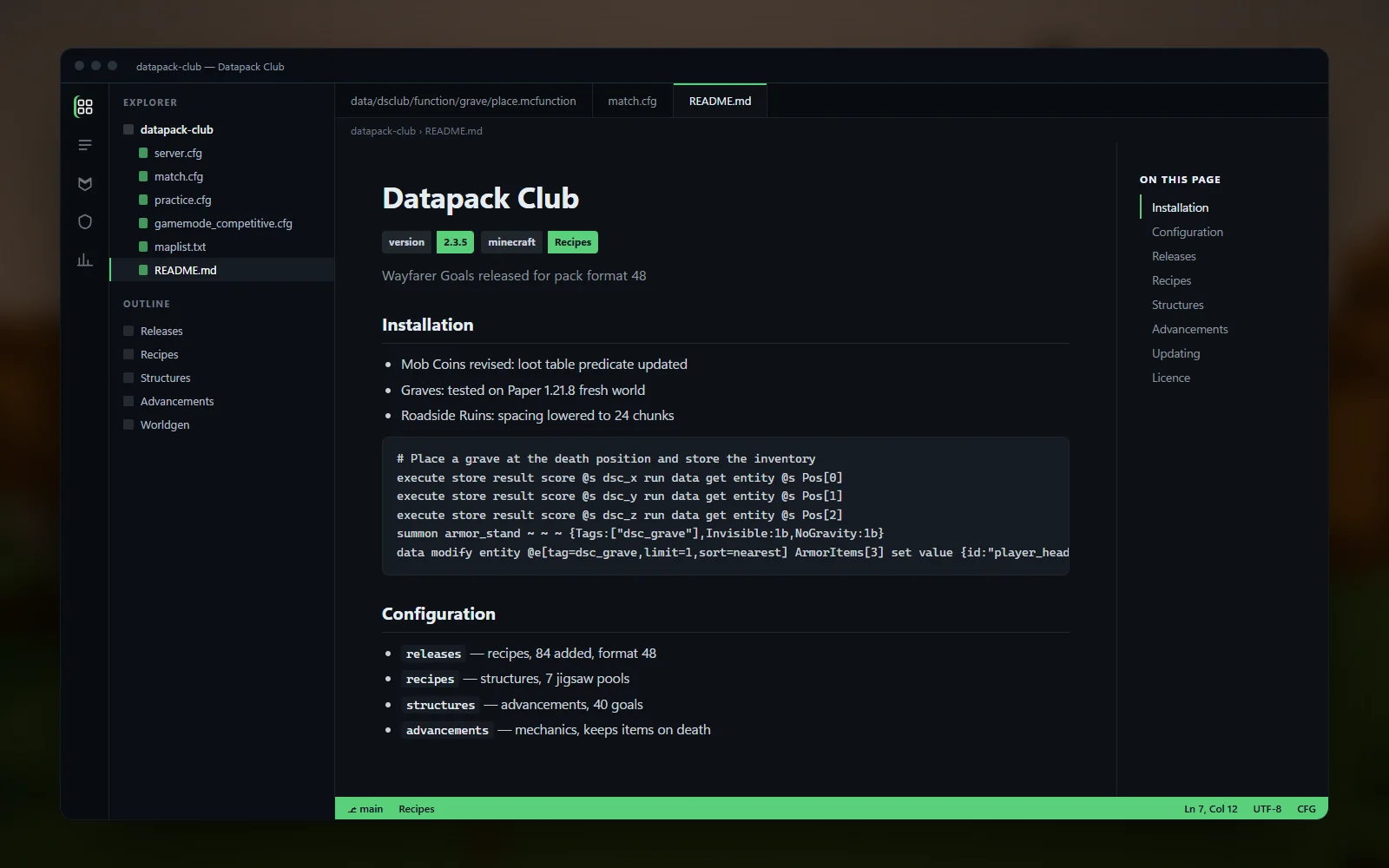Open the bar chart activity icon
The image size is (1389, 868).
(84, 260)
